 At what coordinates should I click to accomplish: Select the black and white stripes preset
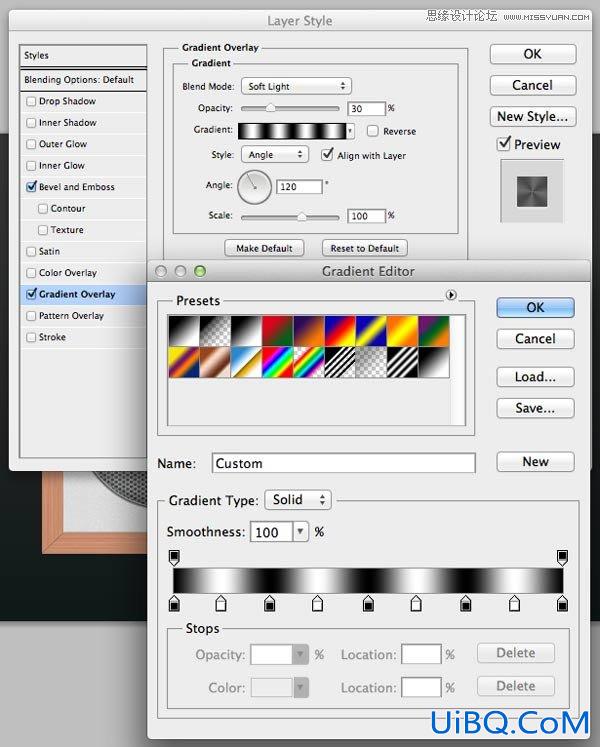click(402, 362)
